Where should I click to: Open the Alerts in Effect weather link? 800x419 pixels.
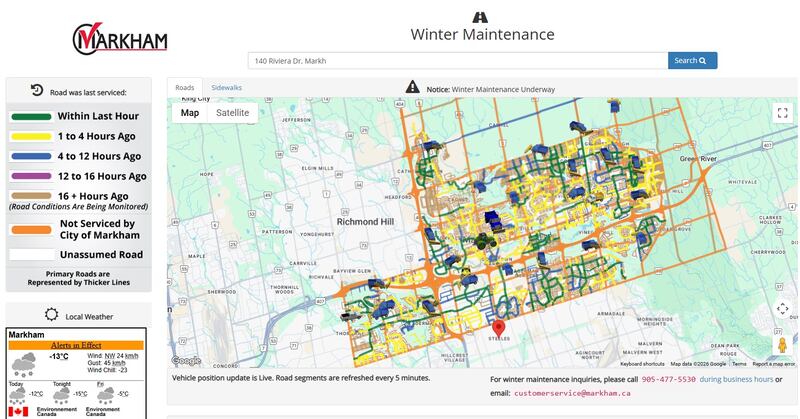click(x=79, y=343)
